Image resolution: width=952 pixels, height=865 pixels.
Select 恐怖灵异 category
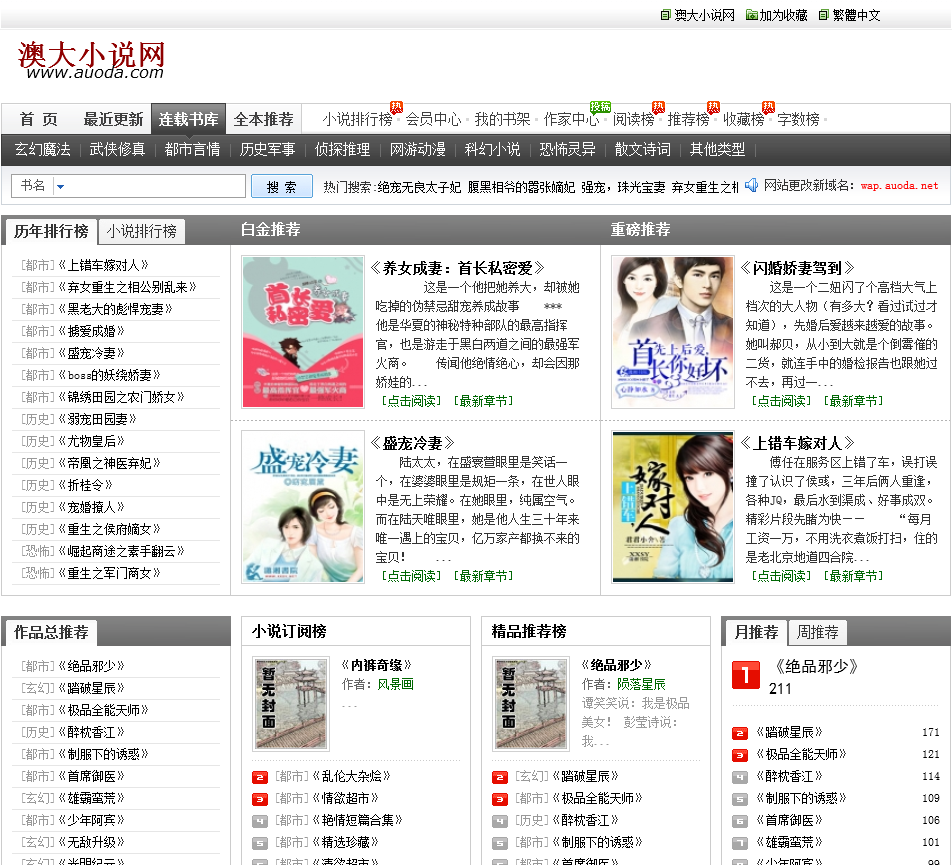click(x=568, y=149)
